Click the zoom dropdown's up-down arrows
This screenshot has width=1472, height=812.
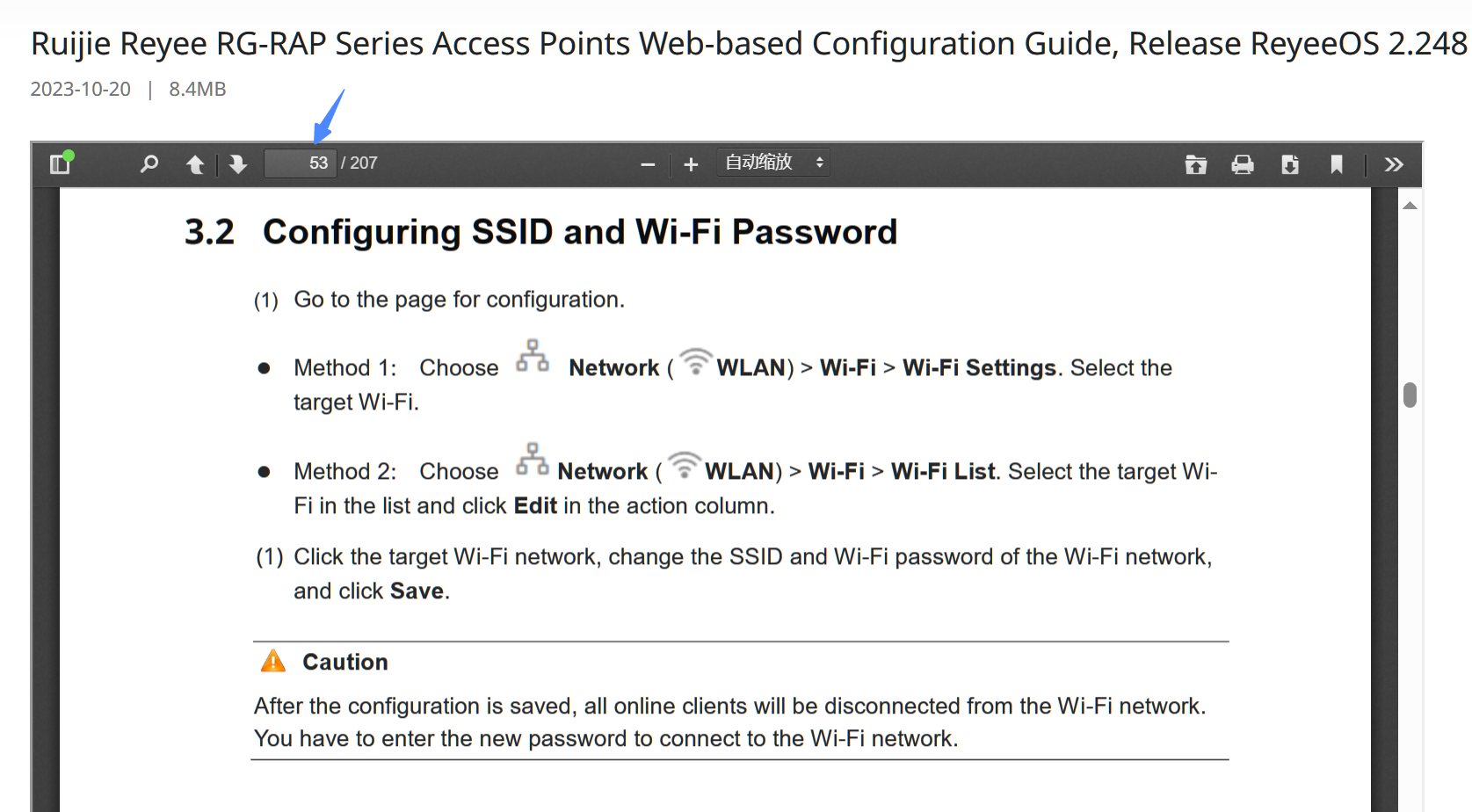pyautogui.click(x=819, y=163)
